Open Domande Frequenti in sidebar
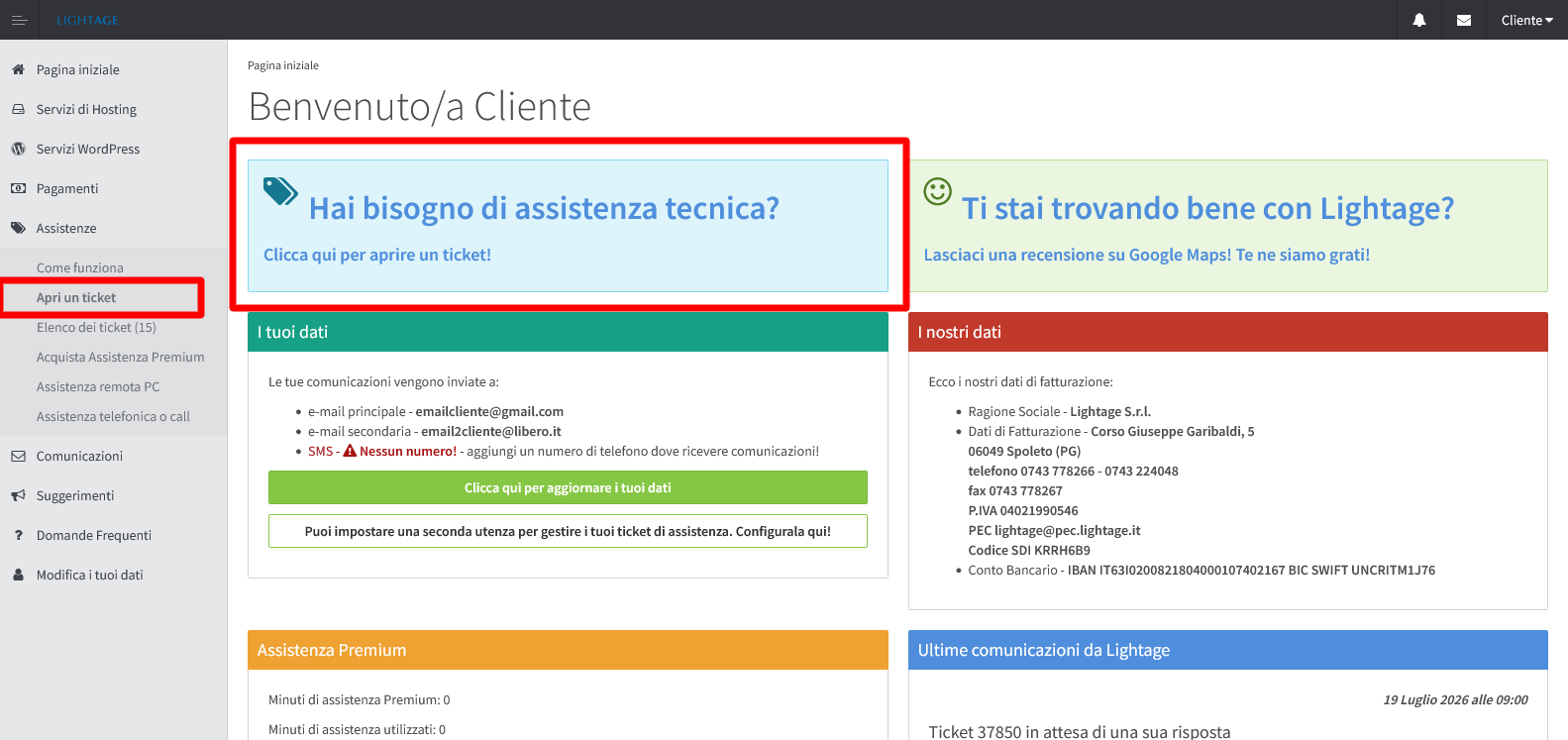1568x740 pixels. (94, 535)
